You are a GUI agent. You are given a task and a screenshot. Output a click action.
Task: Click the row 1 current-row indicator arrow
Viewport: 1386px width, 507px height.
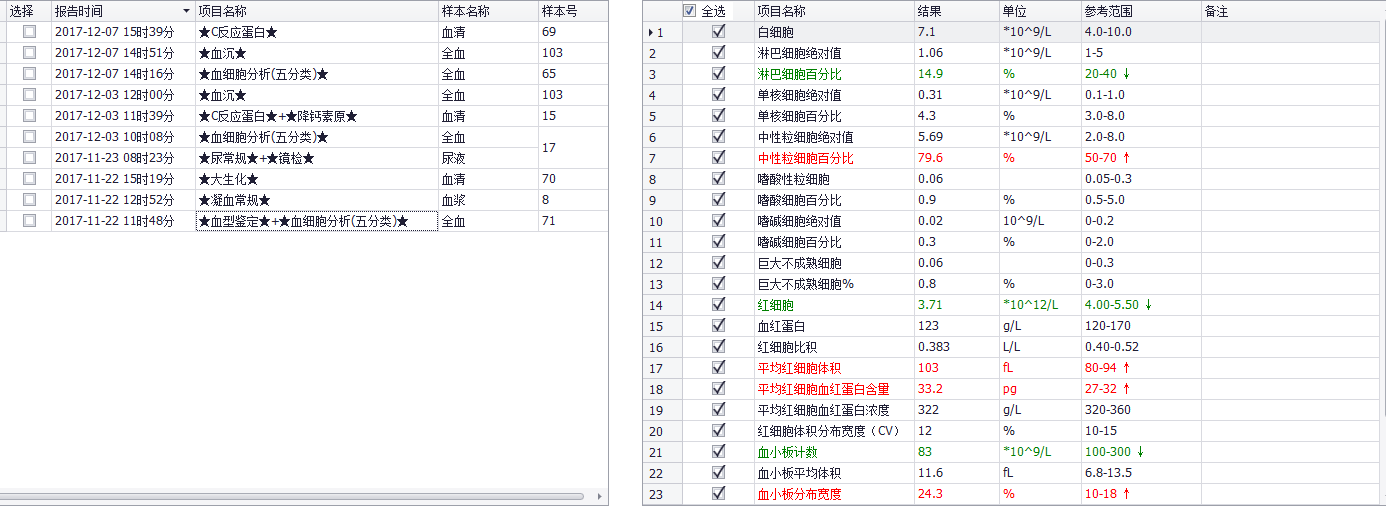[x=650, y=32]
